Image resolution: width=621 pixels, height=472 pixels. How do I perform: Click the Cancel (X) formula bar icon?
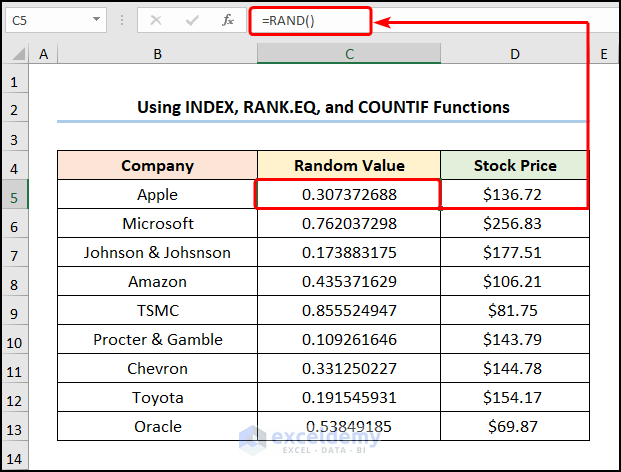[157, 20]
